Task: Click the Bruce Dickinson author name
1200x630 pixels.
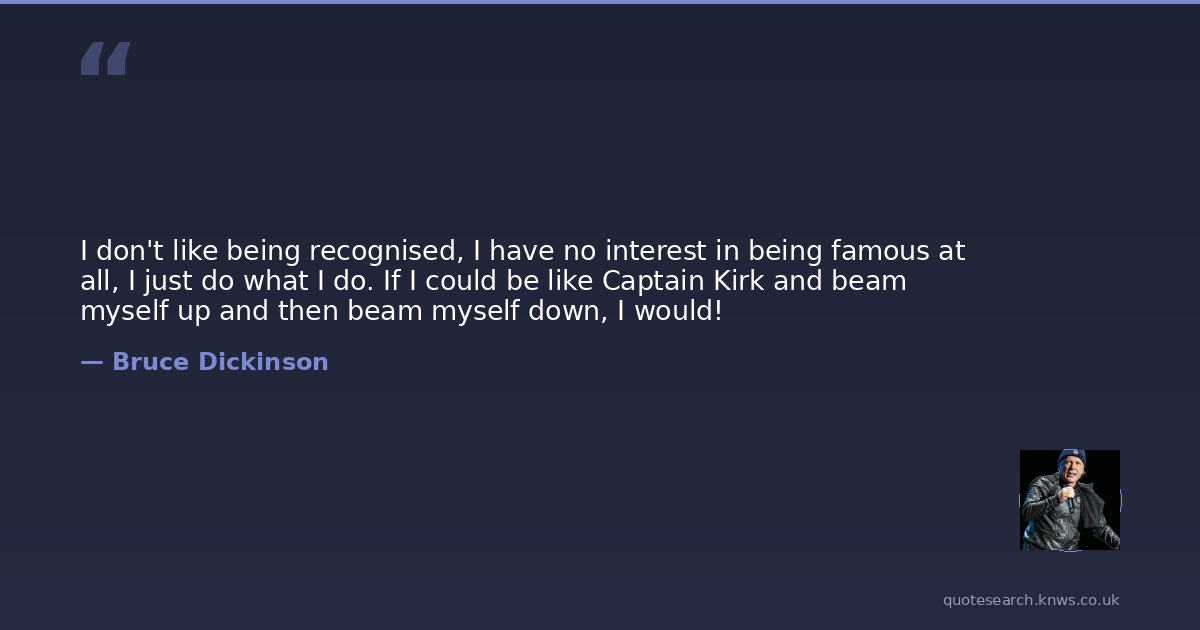Action: click(x=220, y=362)
